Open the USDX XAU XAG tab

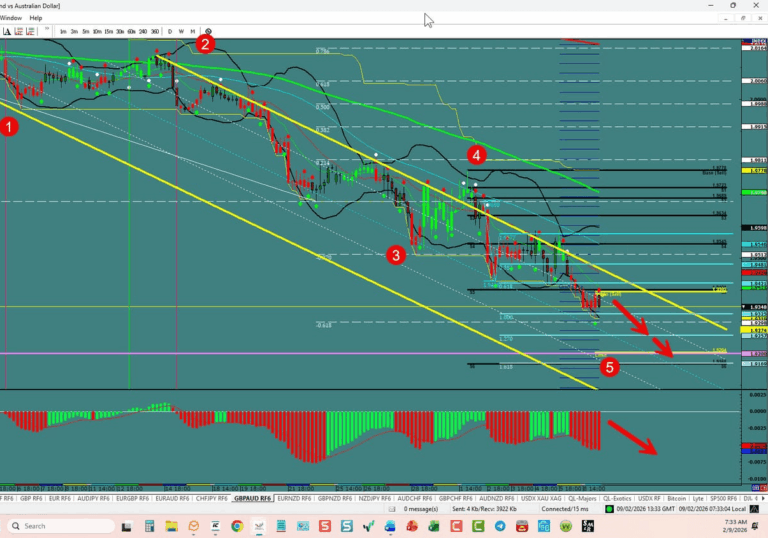[541, 498]
